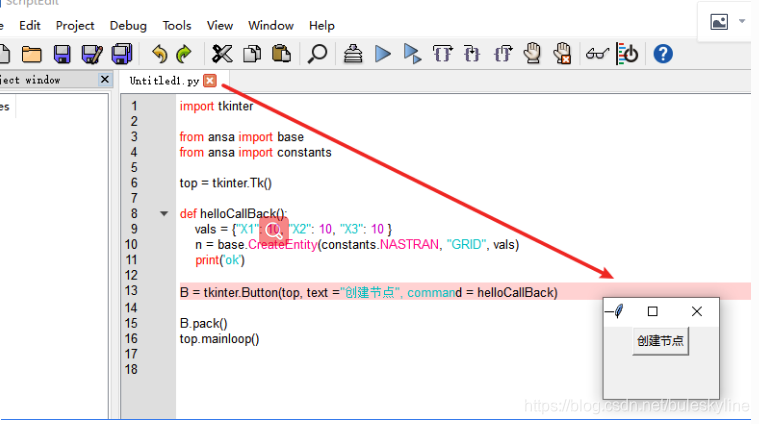
Task: Maximize the small Tk window
Action: (x=653, y=311)
